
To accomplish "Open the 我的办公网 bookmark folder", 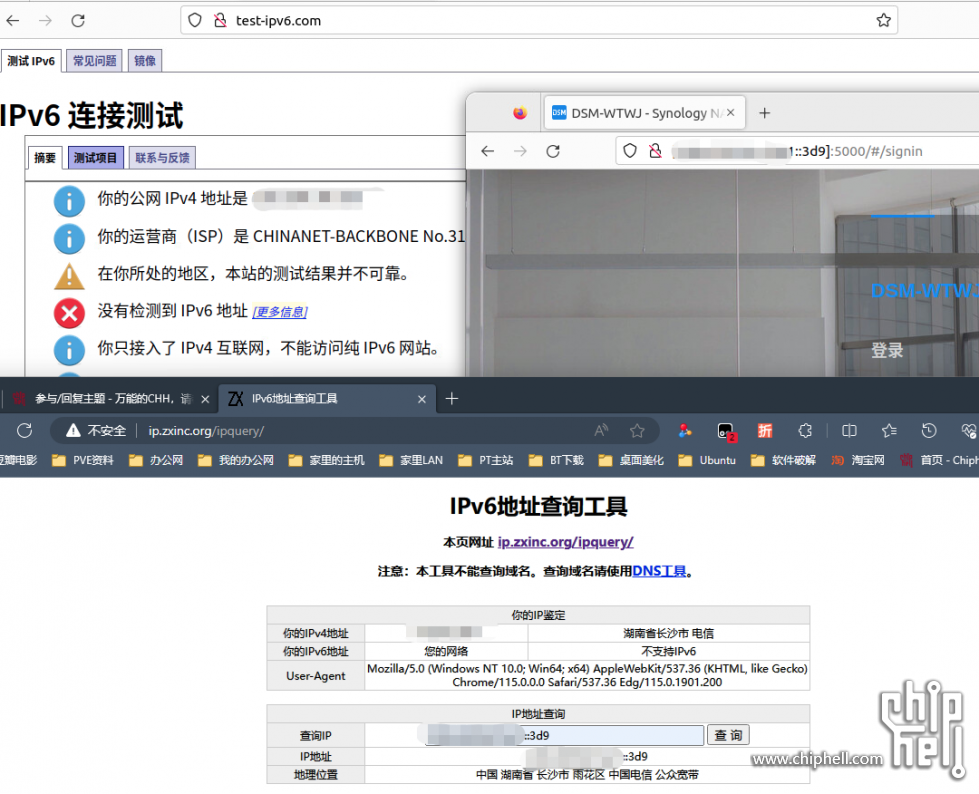I will 236,461.
